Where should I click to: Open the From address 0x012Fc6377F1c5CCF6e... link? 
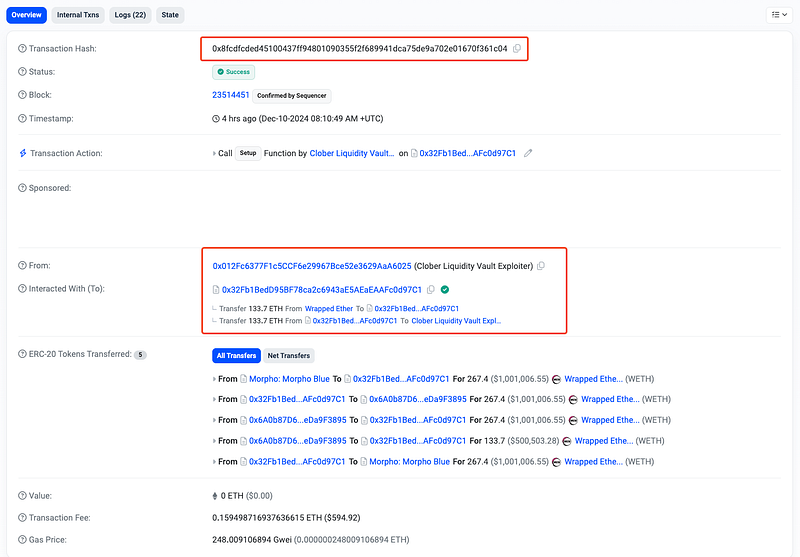[x=311, y=266]
